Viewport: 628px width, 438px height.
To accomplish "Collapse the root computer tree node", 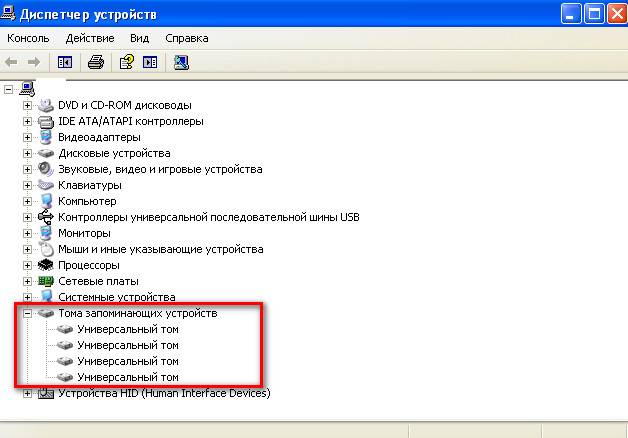I will (x=8, y=89).
